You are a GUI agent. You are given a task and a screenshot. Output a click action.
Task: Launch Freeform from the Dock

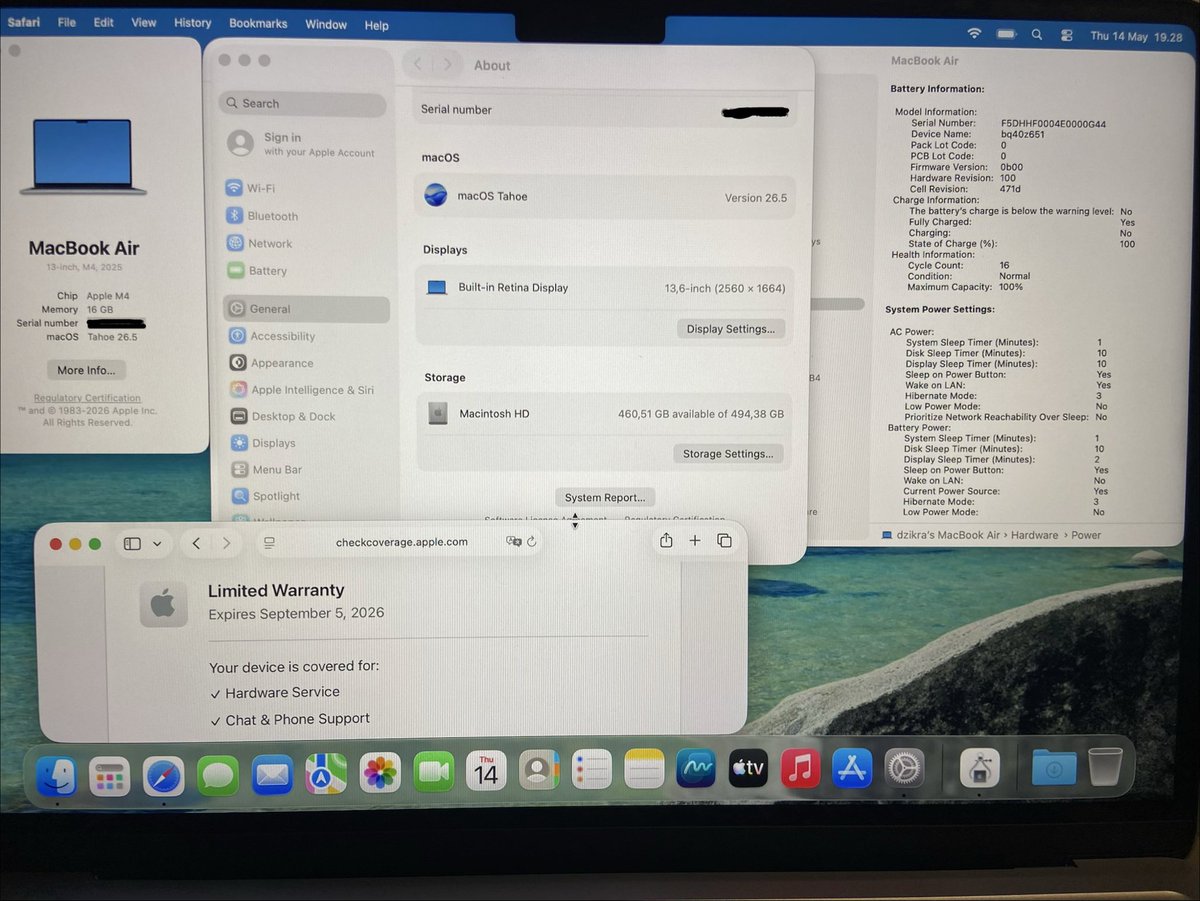pyautogui.click(x=696, y=768)
